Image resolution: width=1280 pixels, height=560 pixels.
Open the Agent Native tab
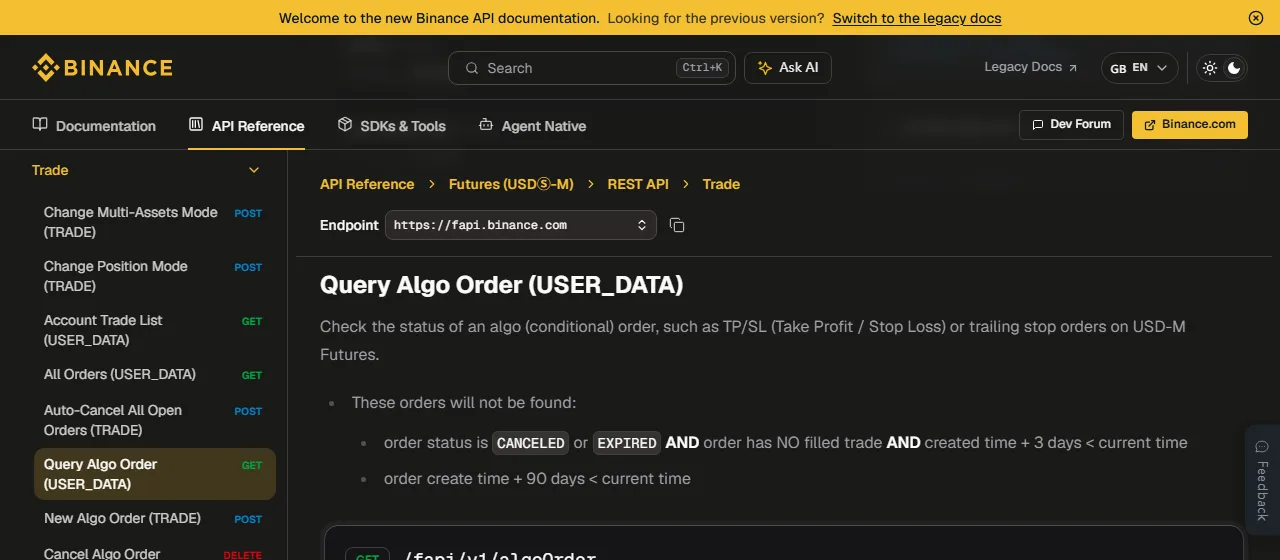tap(532, 126)
